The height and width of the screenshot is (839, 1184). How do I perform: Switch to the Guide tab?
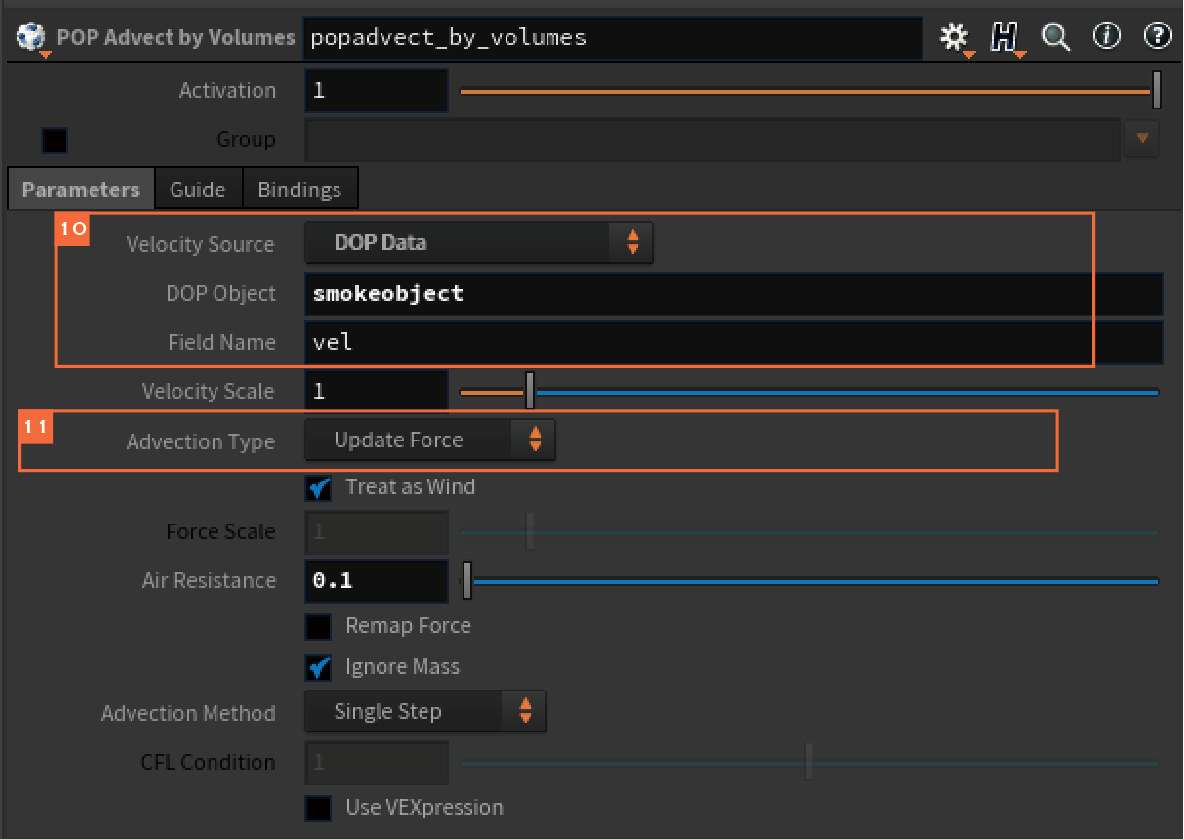pos(198,189)
